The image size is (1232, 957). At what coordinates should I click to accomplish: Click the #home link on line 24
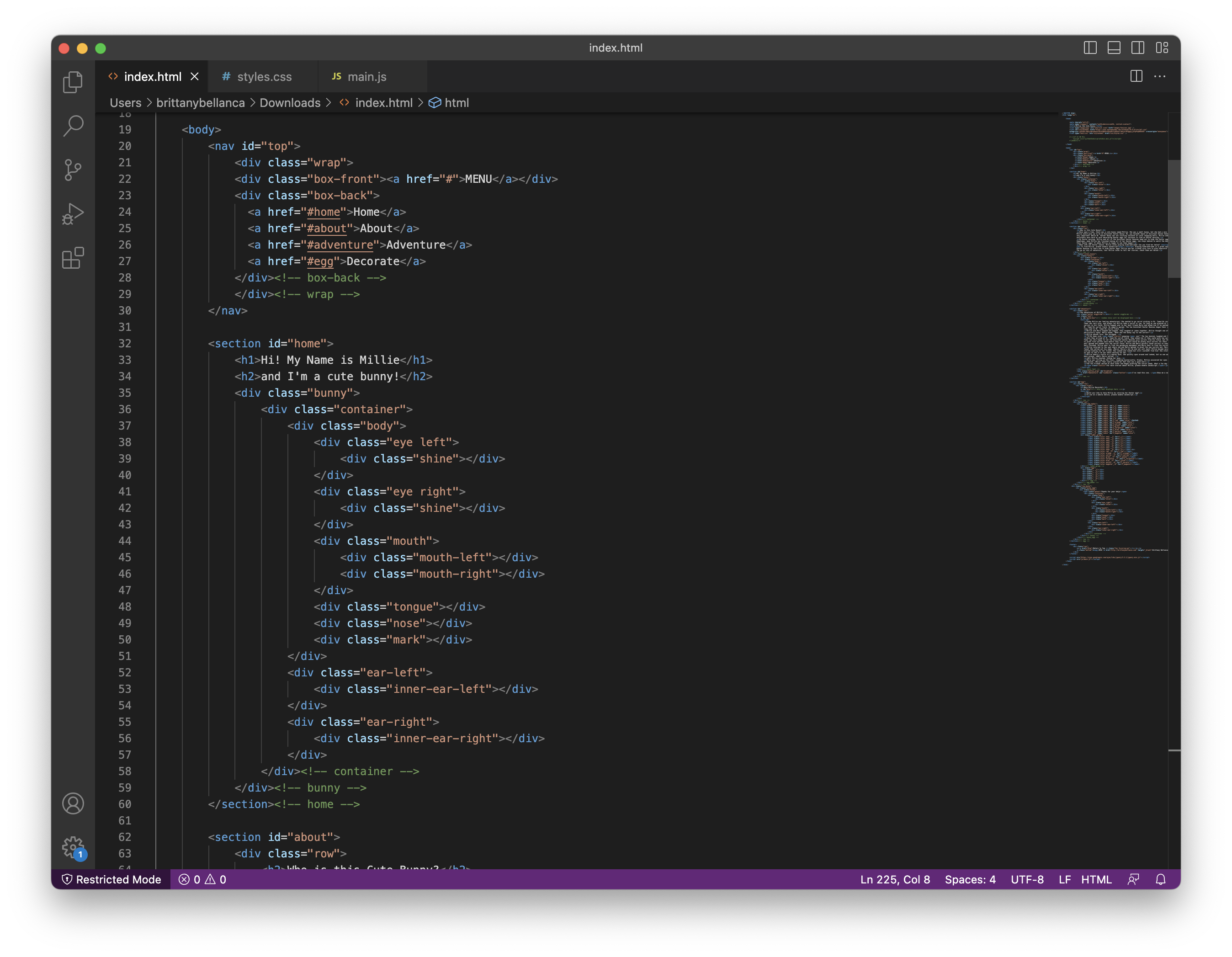(323, 212)
